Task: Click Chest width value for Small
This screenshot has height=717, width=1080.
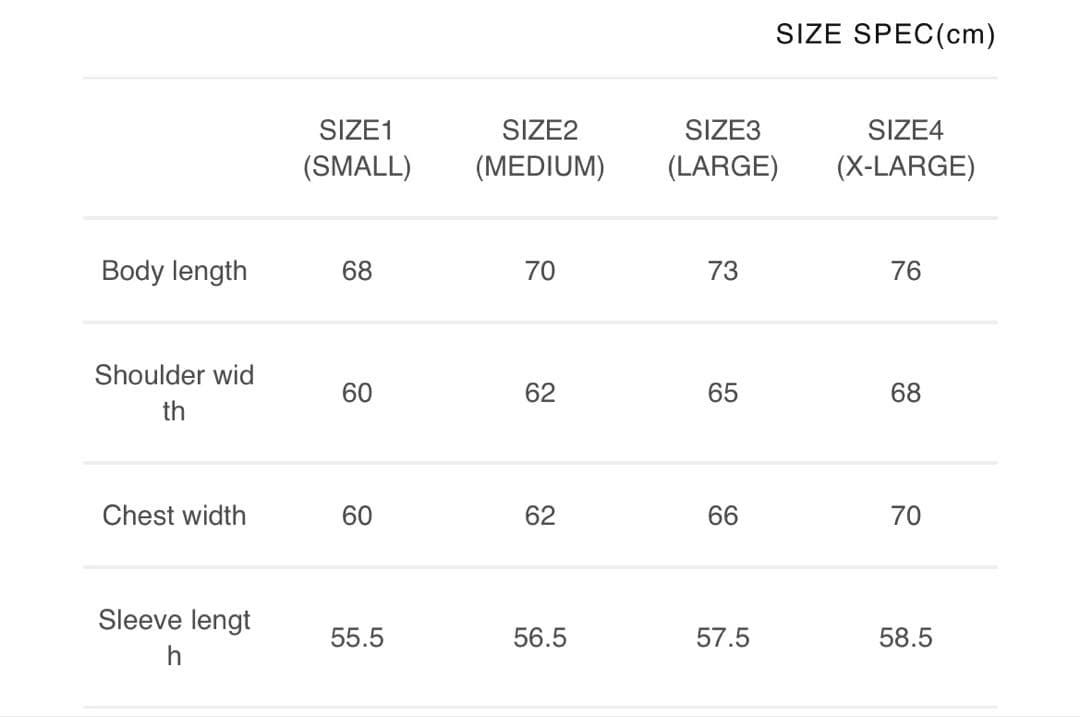Action: [357, 516]
